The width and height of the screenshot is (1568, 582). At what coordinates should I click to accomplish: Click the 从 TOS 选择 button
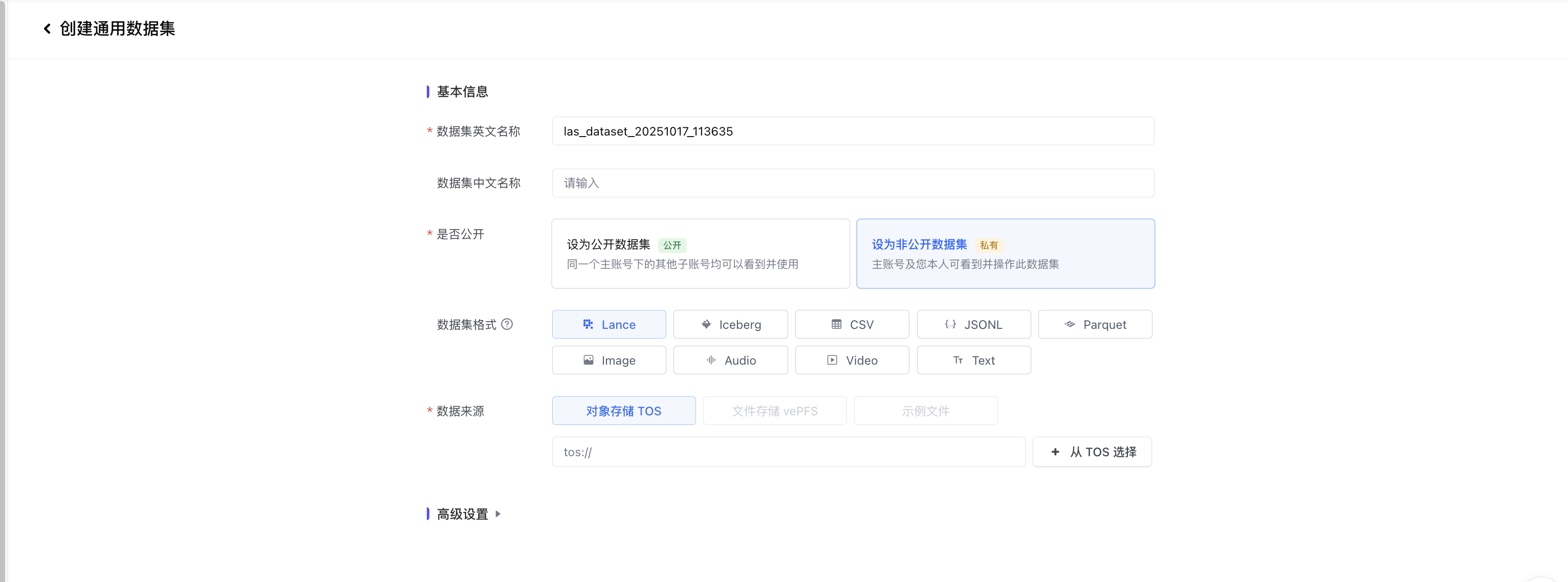point(1092,452)
